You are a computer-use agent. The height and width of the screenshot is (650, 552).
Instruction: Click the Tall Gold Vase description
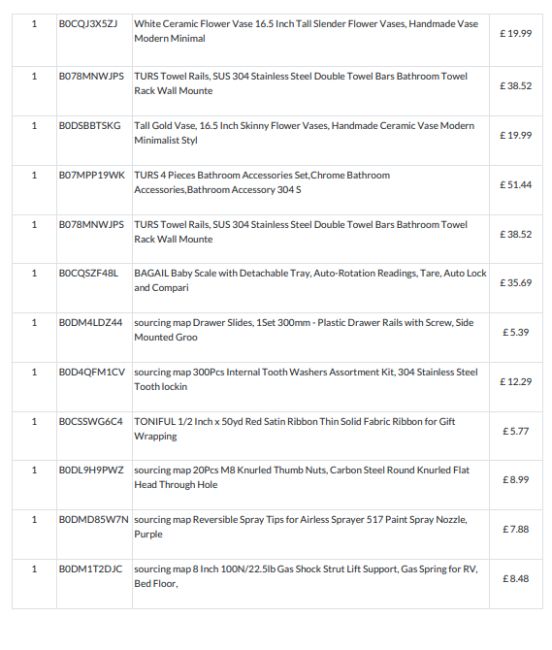pyautogui.click(x=304, y=133)
